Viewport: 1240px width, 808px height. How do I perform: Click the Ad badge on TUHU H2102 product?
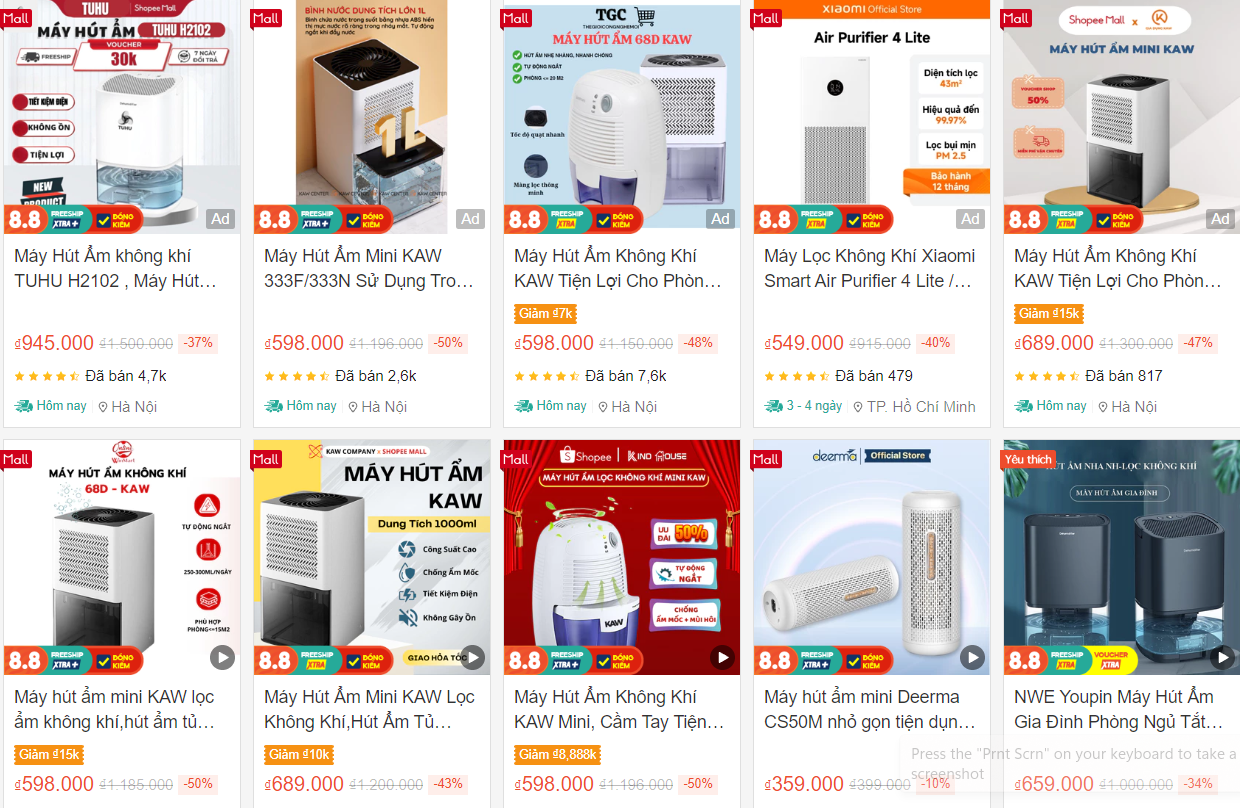tap(220, 219)
